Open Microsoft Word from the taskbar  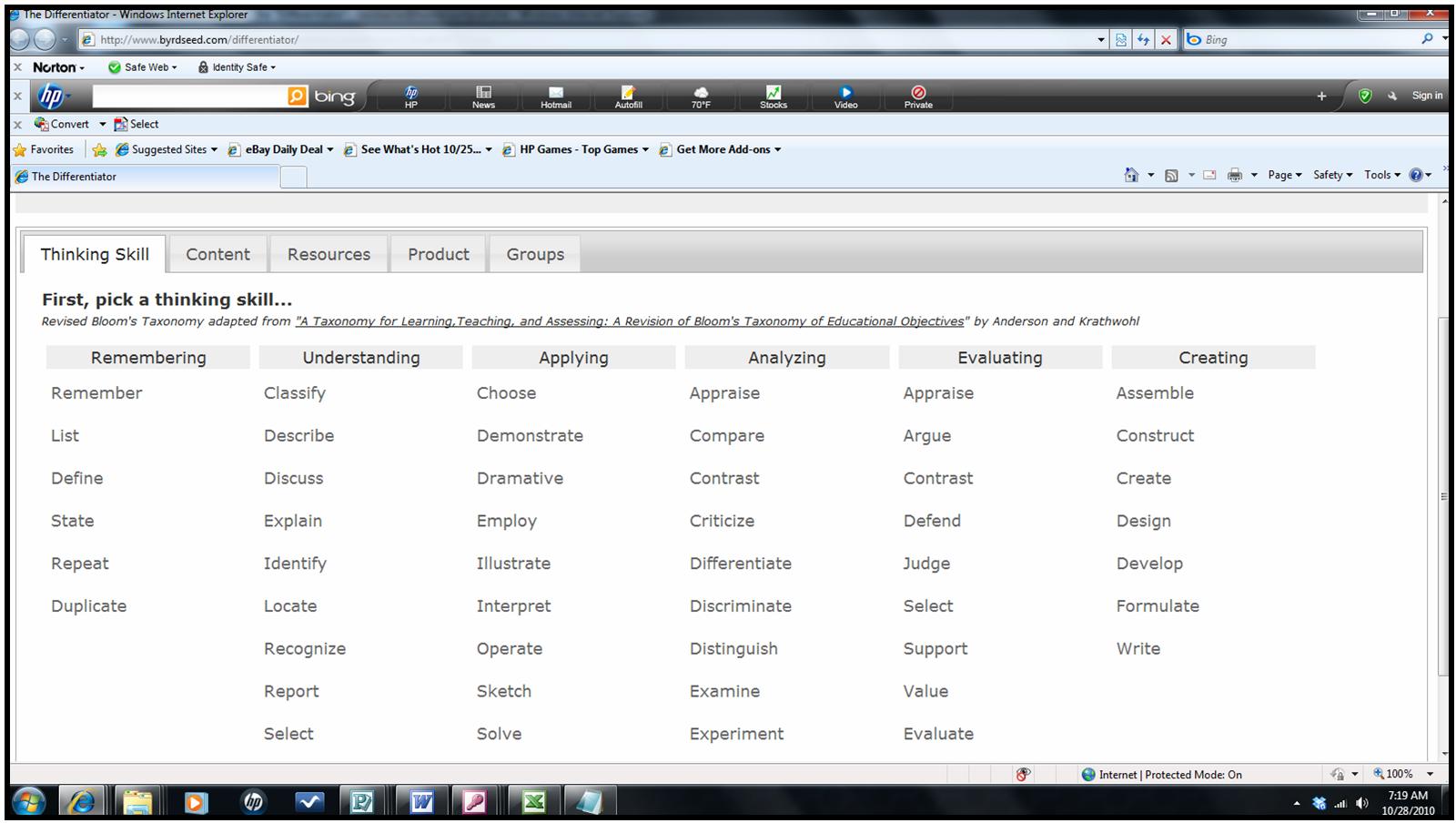coord(421,801)
